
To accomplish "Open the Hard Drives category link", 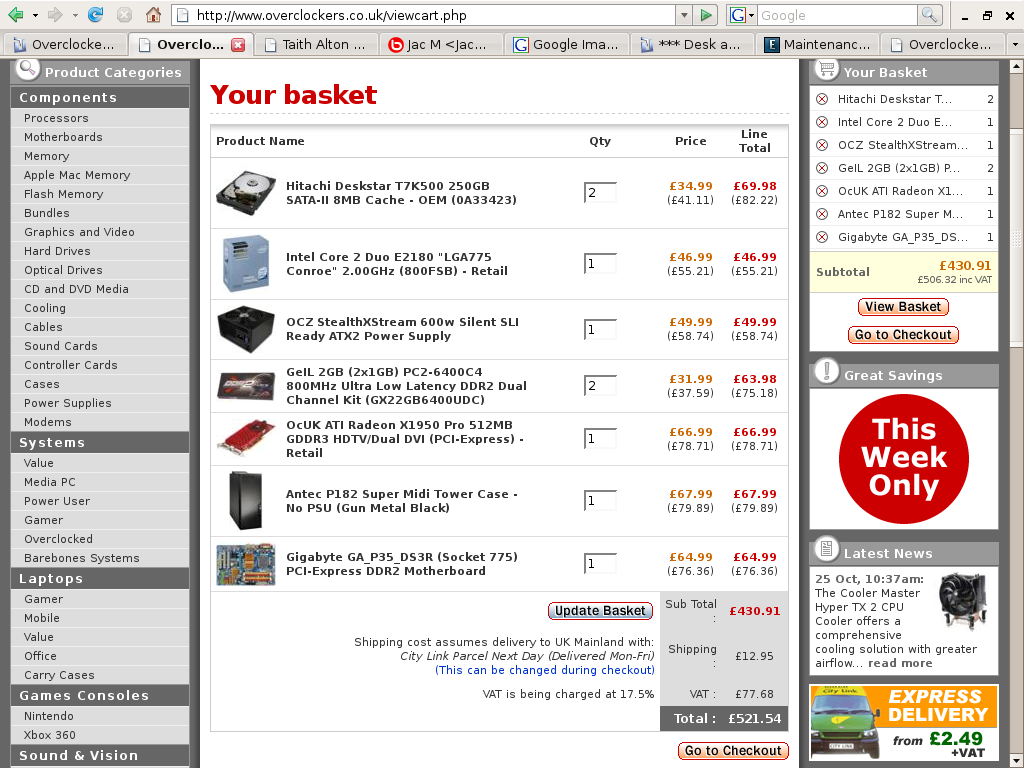I will coord(57,251).
